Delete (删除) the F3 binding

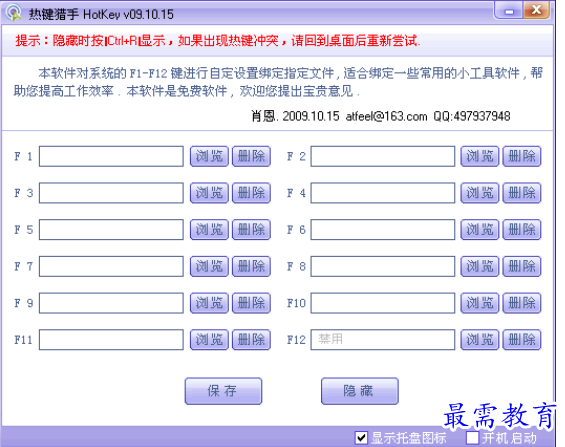coord(252,193)
